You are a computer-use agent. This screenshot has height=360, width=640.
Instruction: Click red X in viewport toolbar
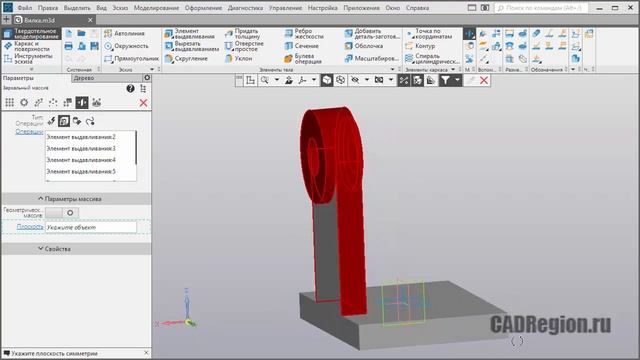pyautogui.click(x=484, y=80)
